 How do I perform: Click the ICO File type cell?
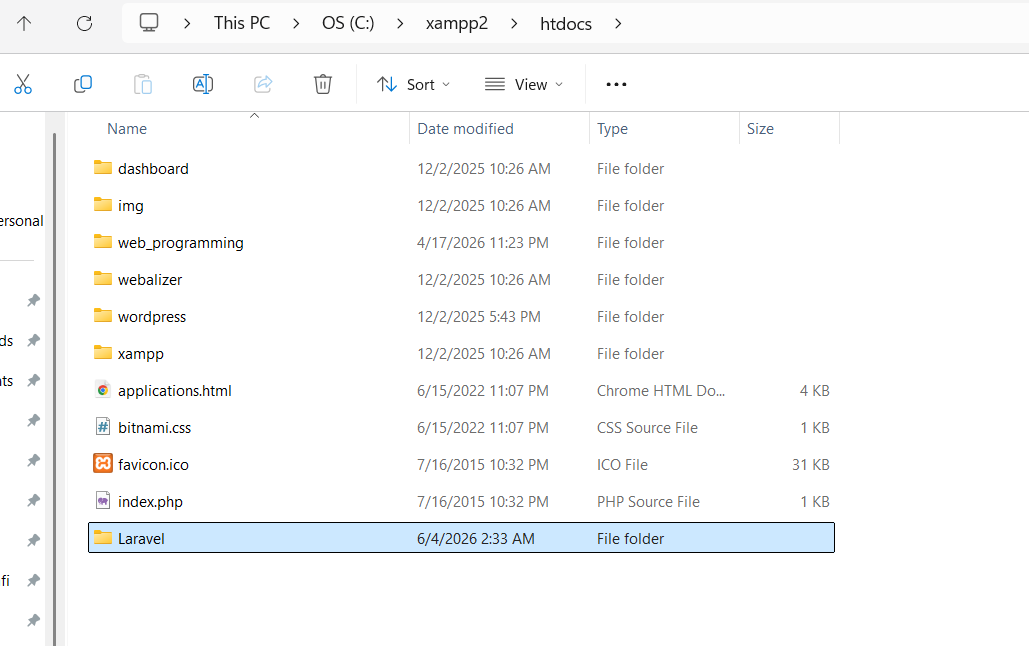point(622,465)
